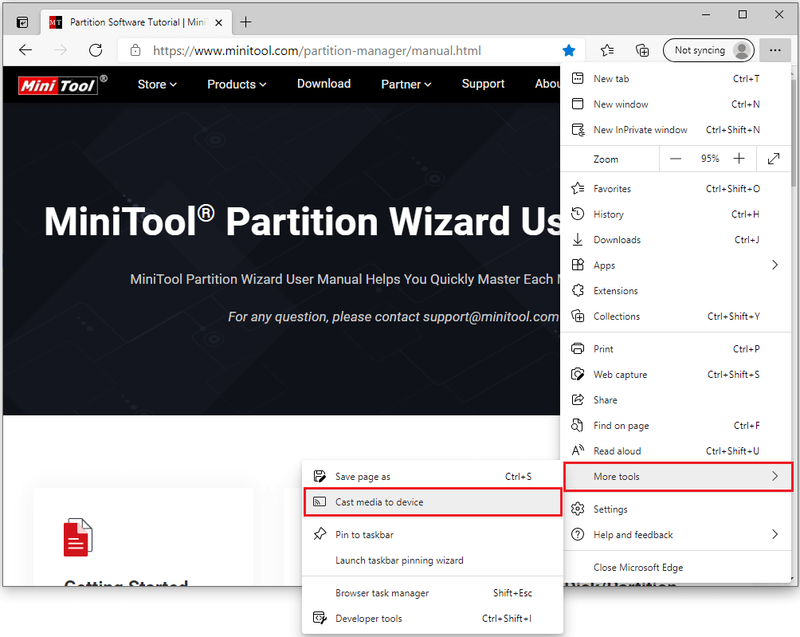The image size is (800, 637).
Task: Open the tab actions menu icon
Action: (x=22, y=22)
